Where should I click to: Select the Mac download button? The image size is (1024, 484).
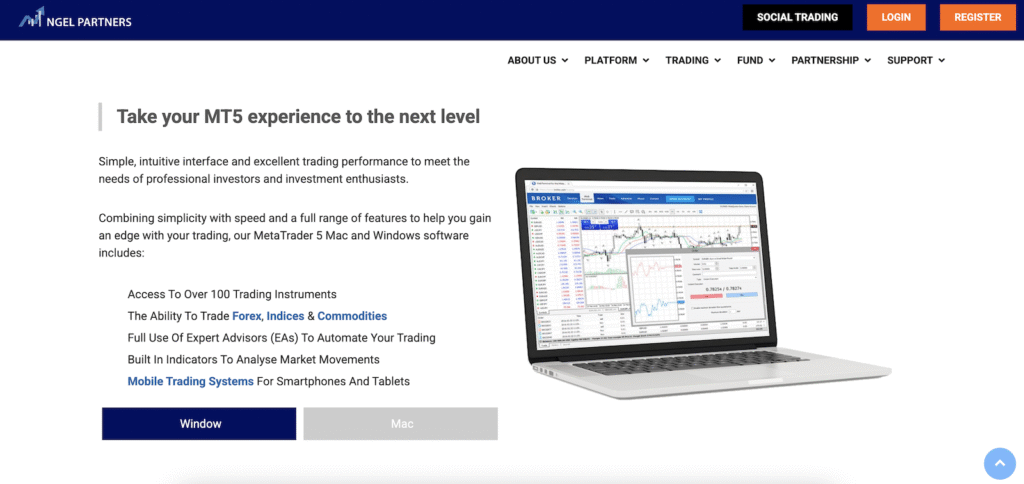click(401, 424)
